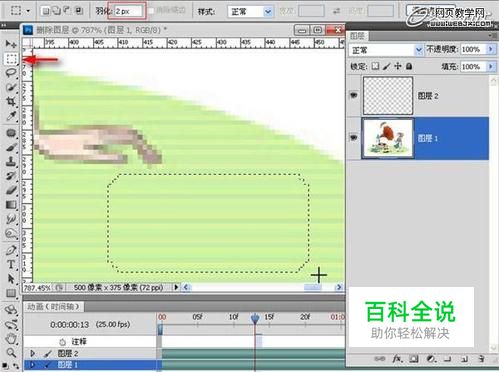The width and height of the screenshot is (499, 372).
Task: Create a new layer
Action: (464, 359)
